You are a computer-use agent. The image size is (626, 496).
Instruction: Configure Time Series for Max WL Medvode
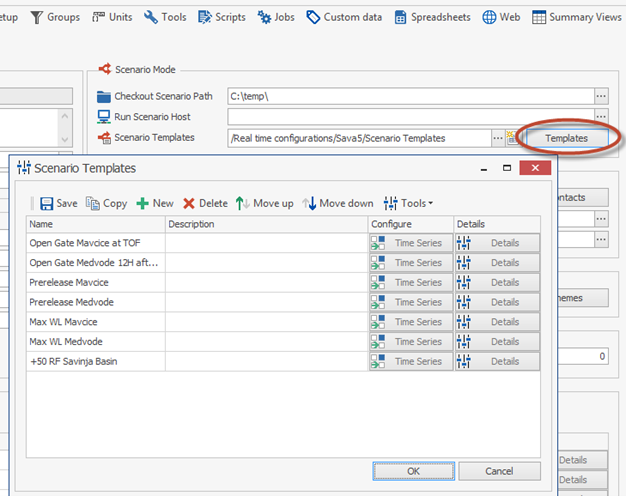click(x=411, y=342)
